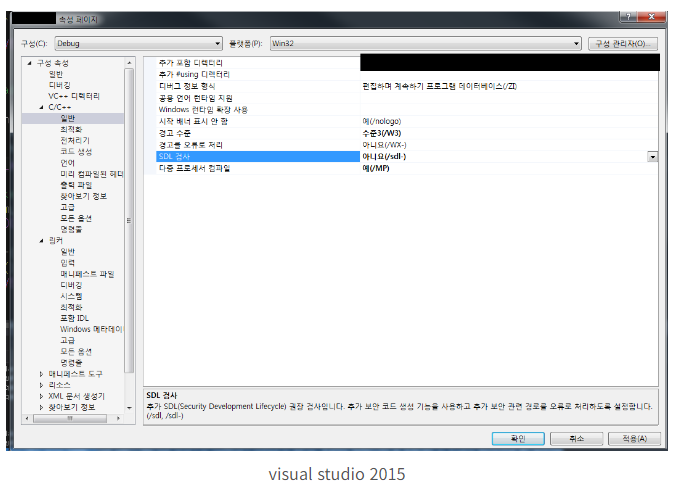Expand the bottom 찾아보기 정보 node arrow
Viewport: 680px width, 500px height.
42,407
